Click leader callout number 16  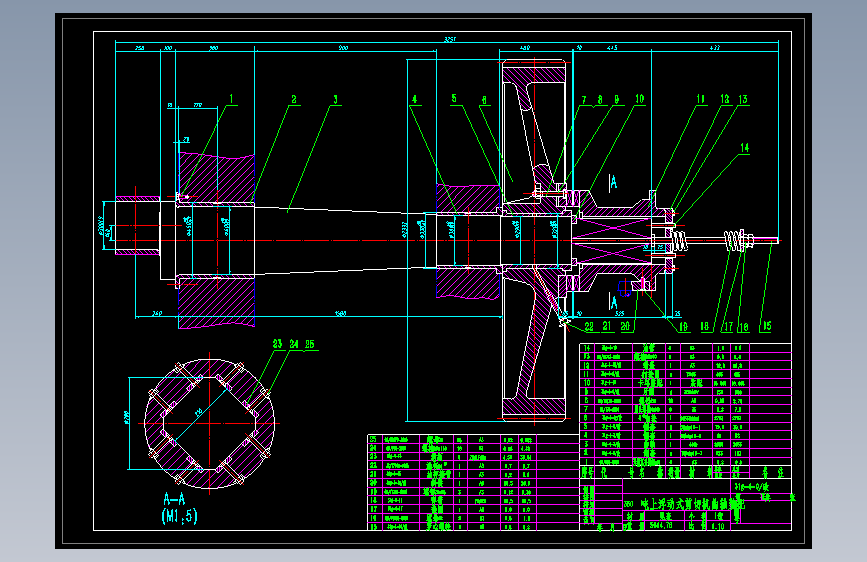click(x=744, y=327)
